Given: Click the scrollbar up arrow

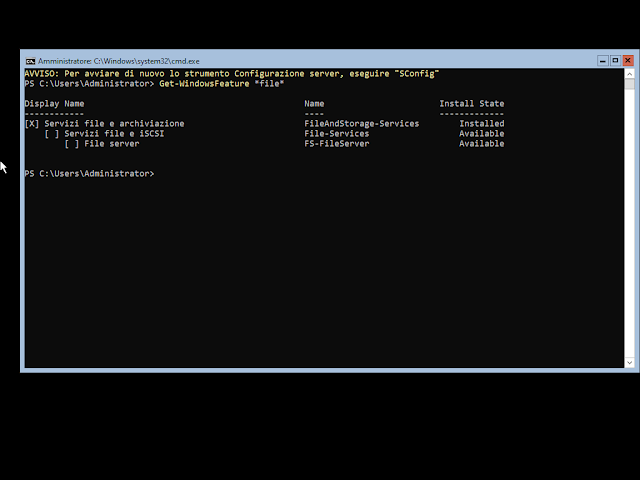Looking at the screenshot, I should [629, 74].
